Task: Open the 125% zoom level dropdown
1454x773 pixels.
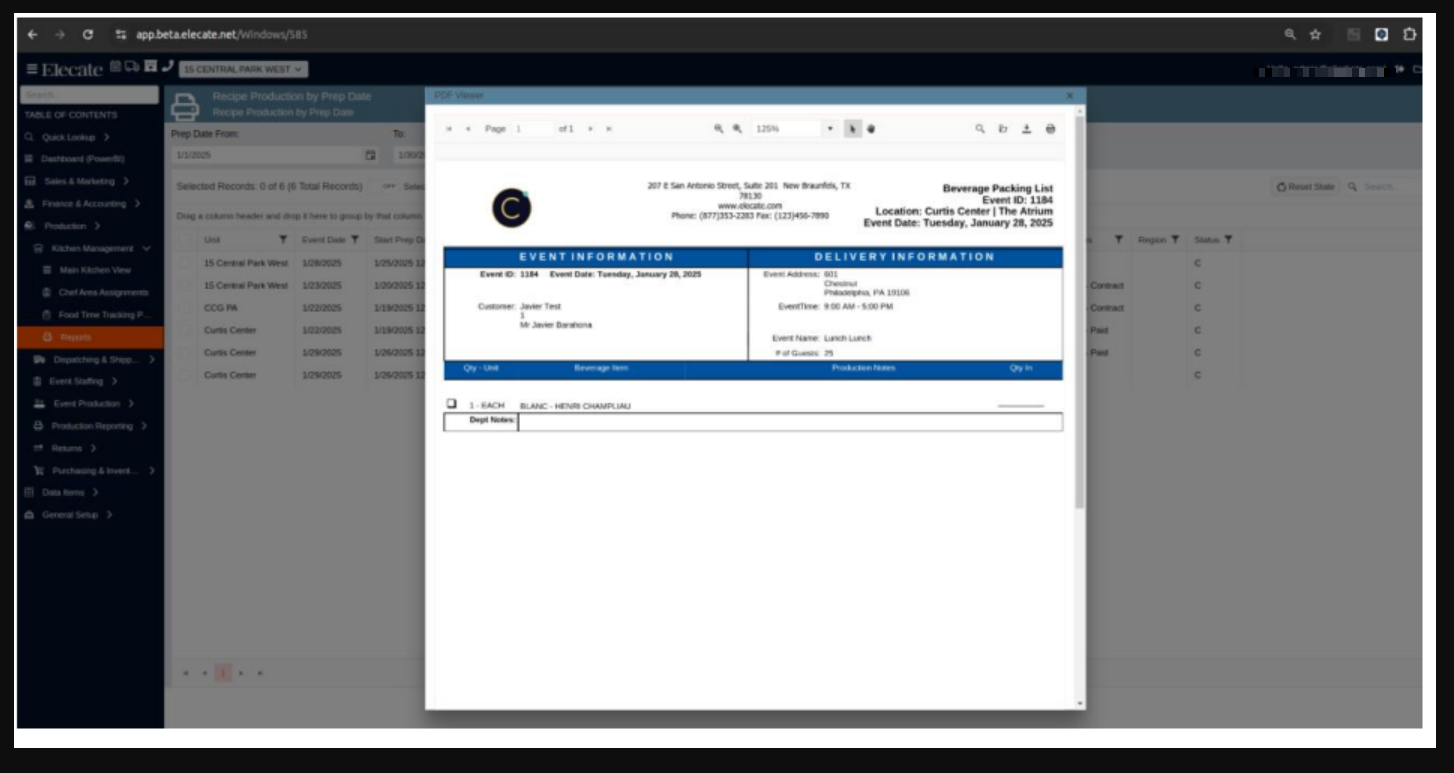Action: (829, 129)
